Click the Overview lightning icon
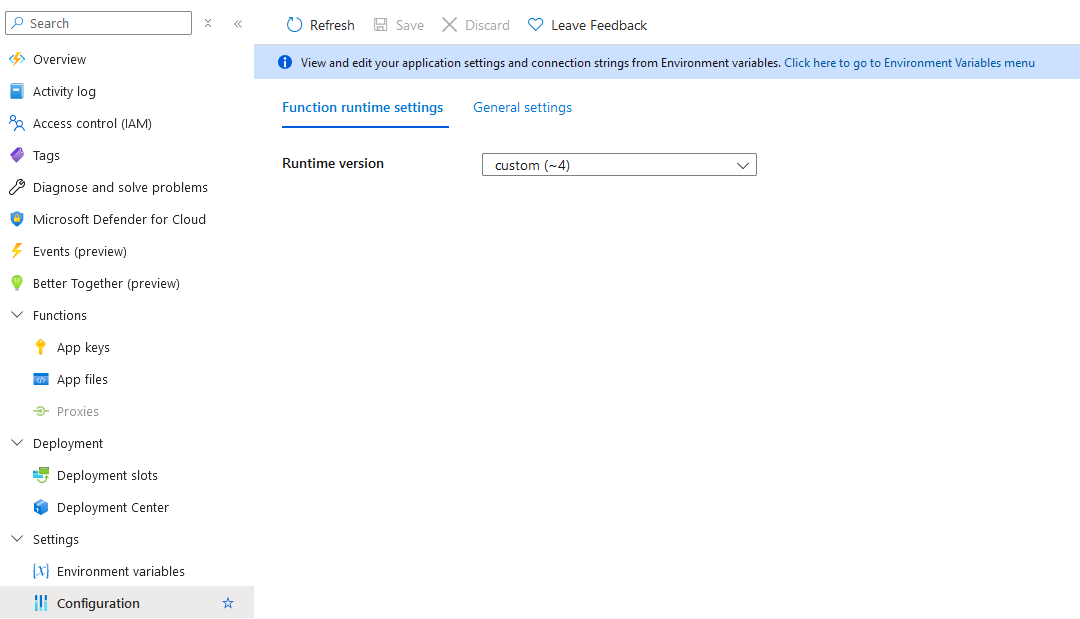Viewport: 1080px width, 619px height. pyautogui.click(x=17, y=59)
